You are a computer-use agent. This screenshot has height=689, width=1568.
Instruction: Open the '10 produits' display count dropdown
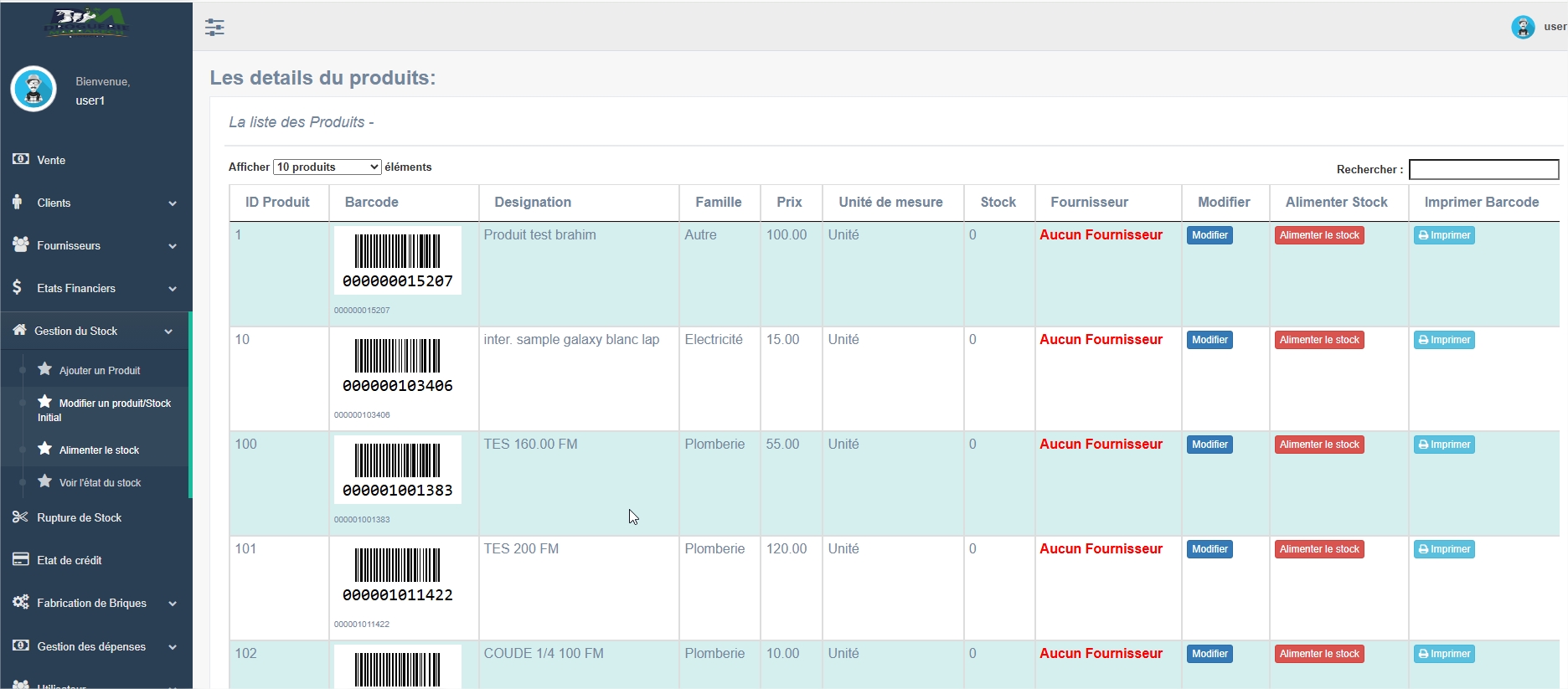327,167
